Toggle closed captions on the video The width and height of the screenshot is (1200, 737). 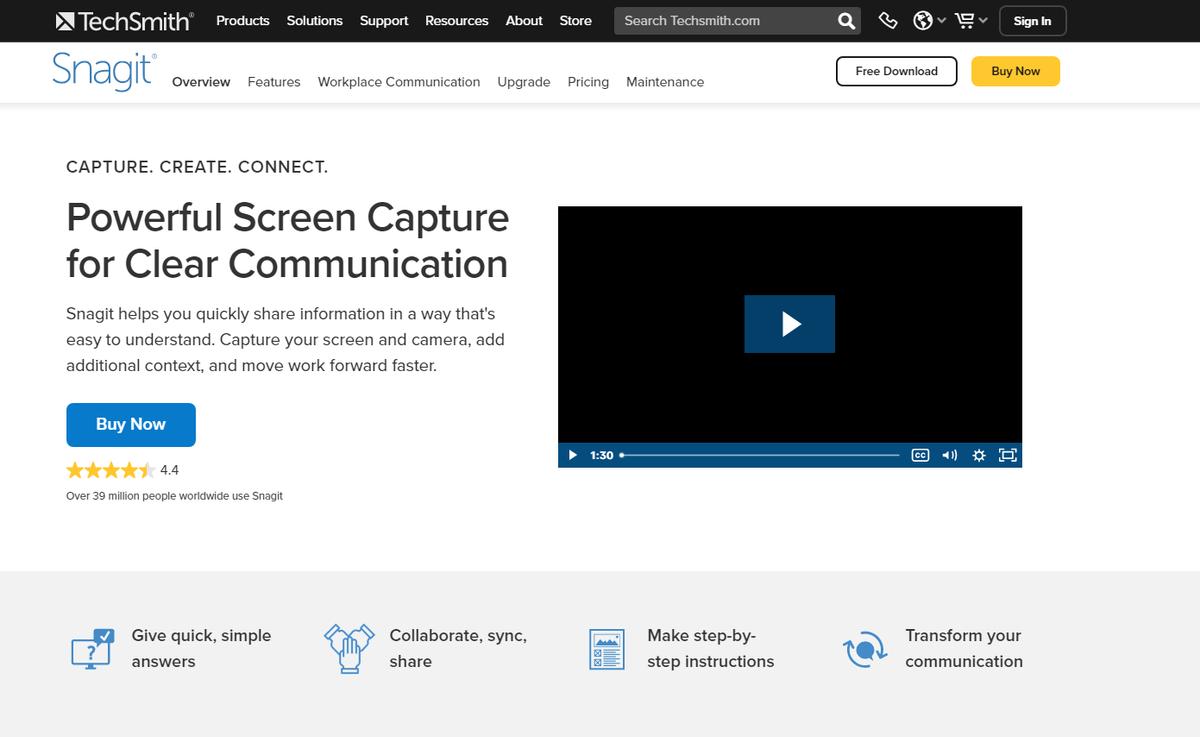pos(920,455)
